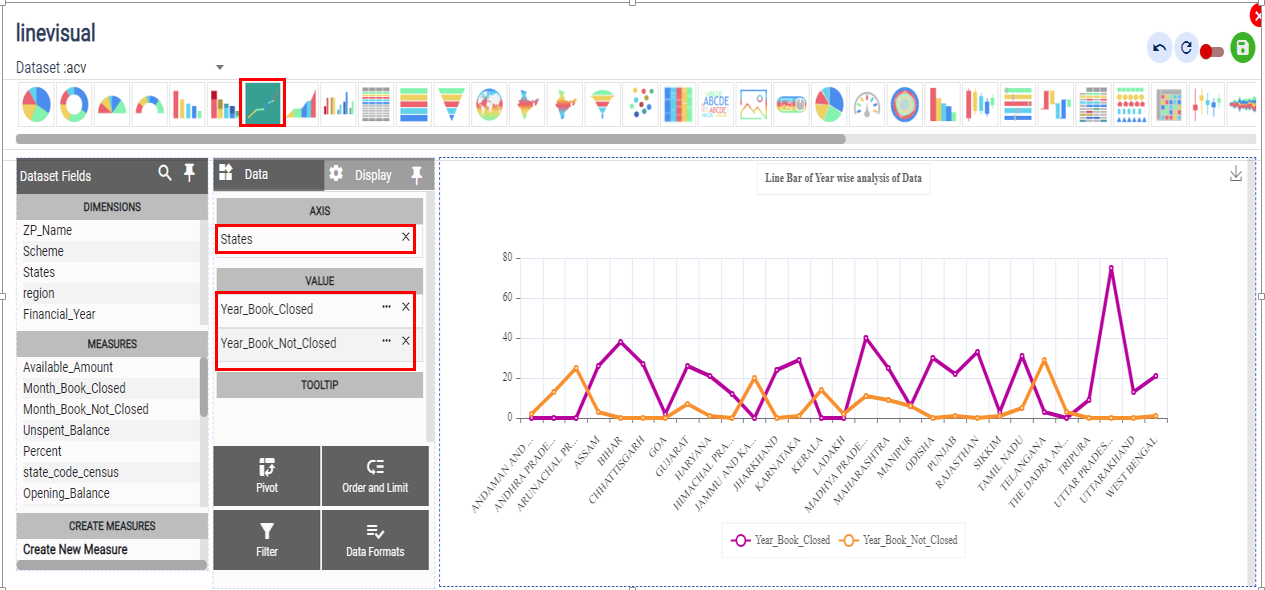Choose the funnel chart icon
1265x590 pixels.
coord(451,103)
